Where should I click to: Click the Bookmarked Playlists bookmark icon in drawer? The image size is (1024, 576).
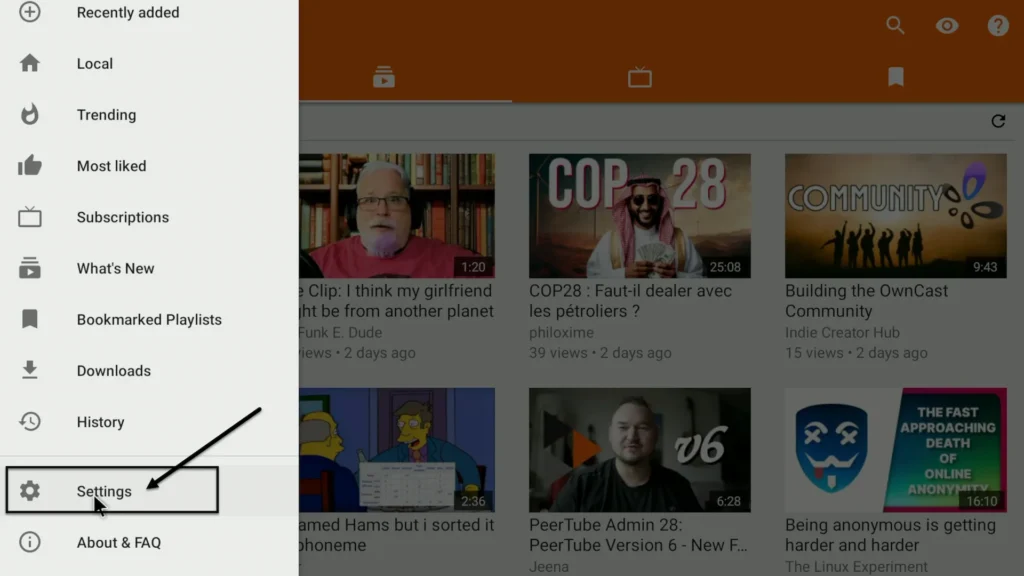(x=29, y=319)
